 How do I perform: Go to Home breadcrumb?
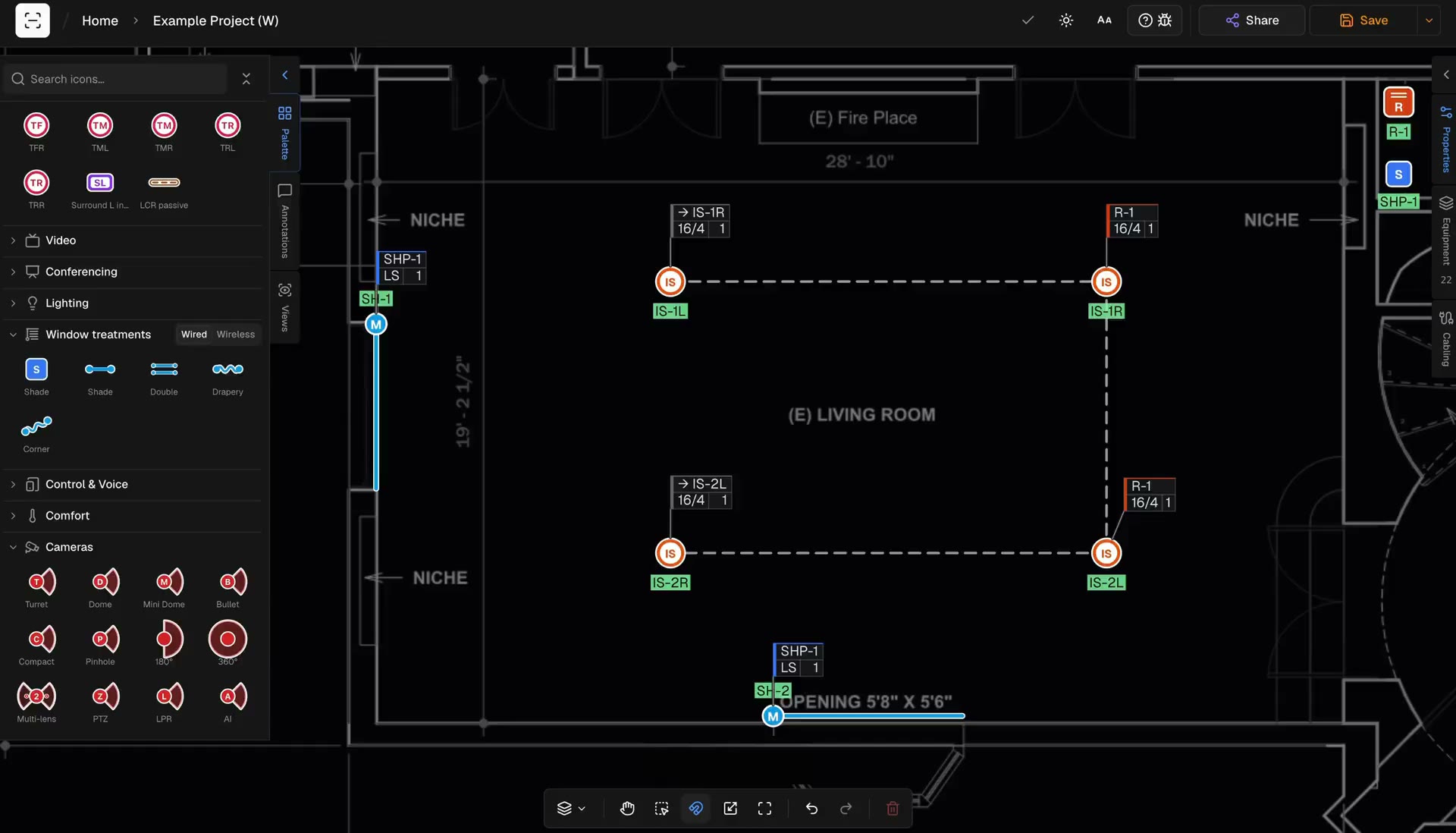100,20
